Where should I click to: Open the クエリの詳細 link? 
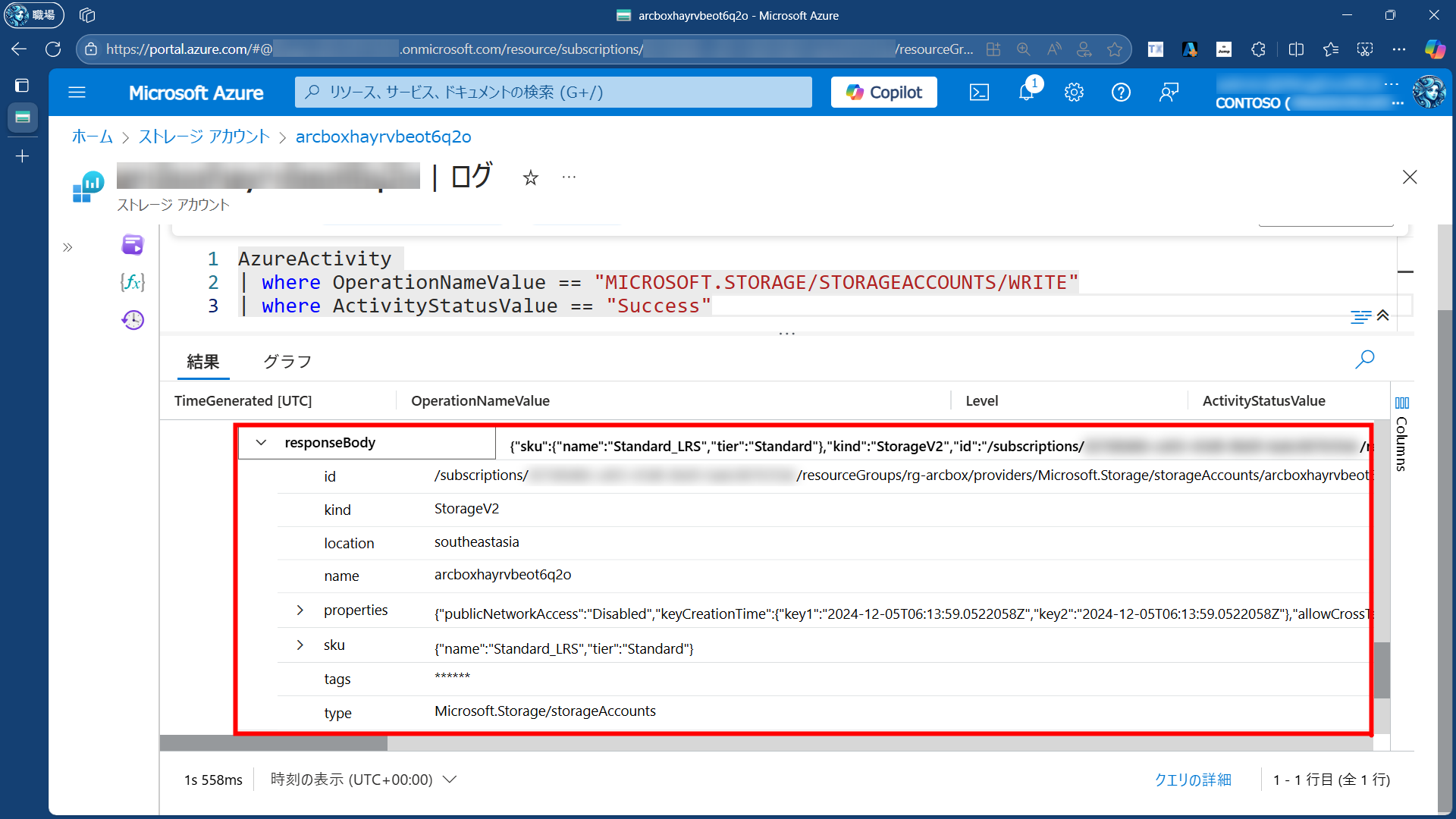[x=1192, y=780]
